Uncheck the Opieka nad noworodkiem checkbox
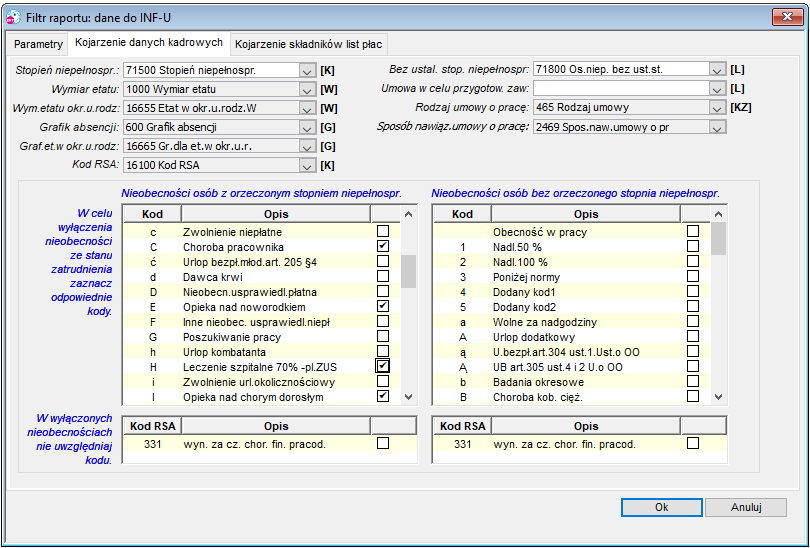This screenshot has height=548, width=810. [383, 306]
